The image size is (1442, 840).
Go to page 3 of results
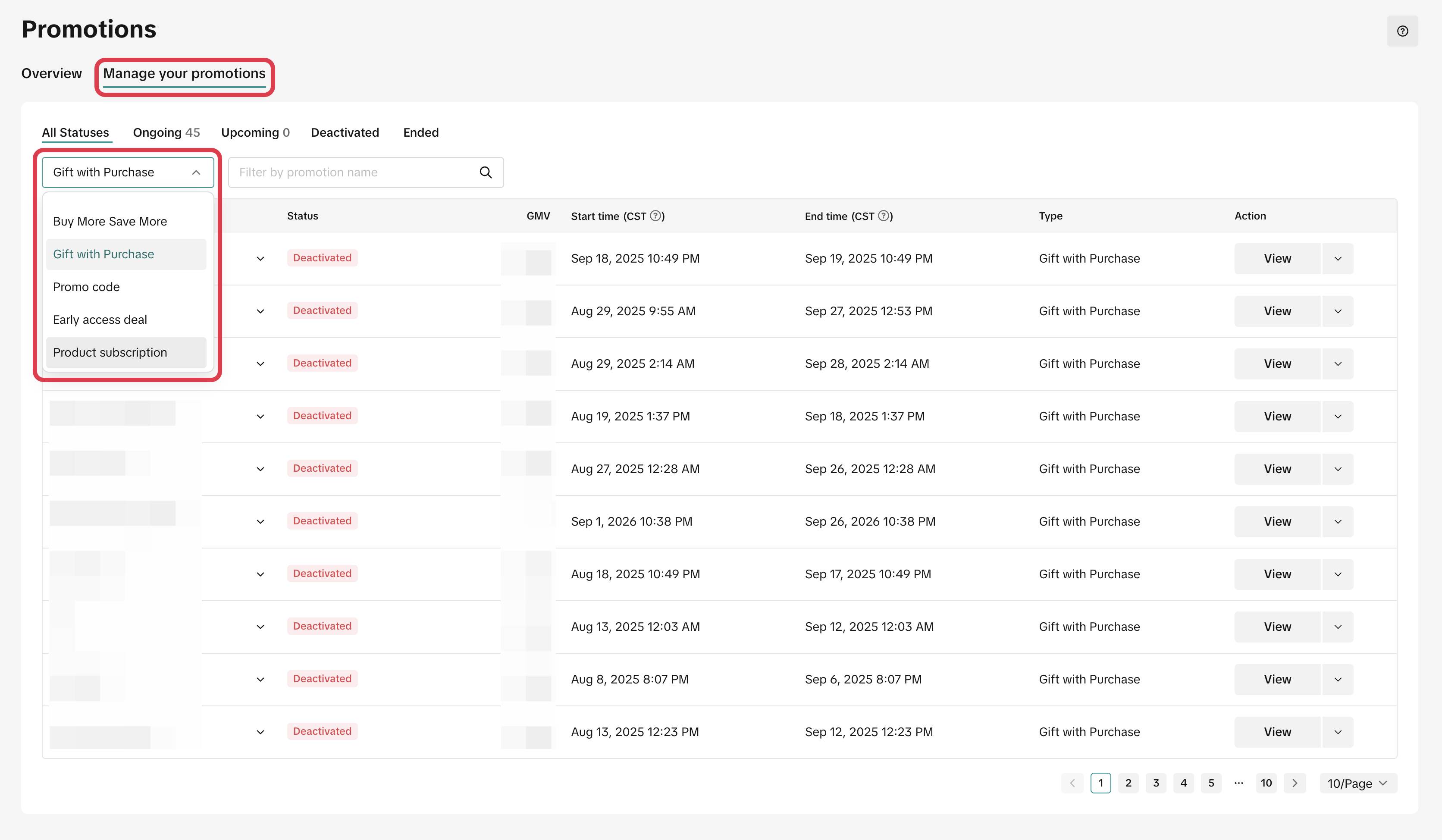coord(1155,783)
